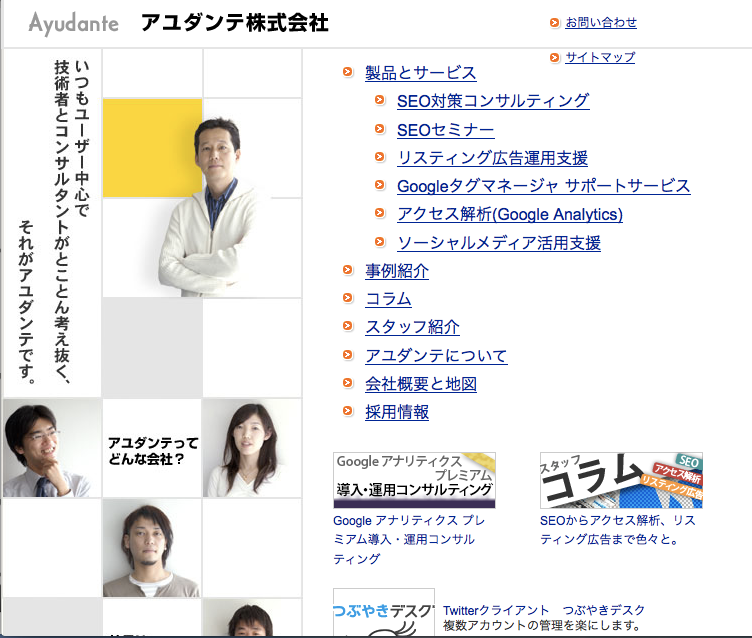Select リスティング広告運用支援 link
This screenshot has width=752, height=638.
(493, 158)
